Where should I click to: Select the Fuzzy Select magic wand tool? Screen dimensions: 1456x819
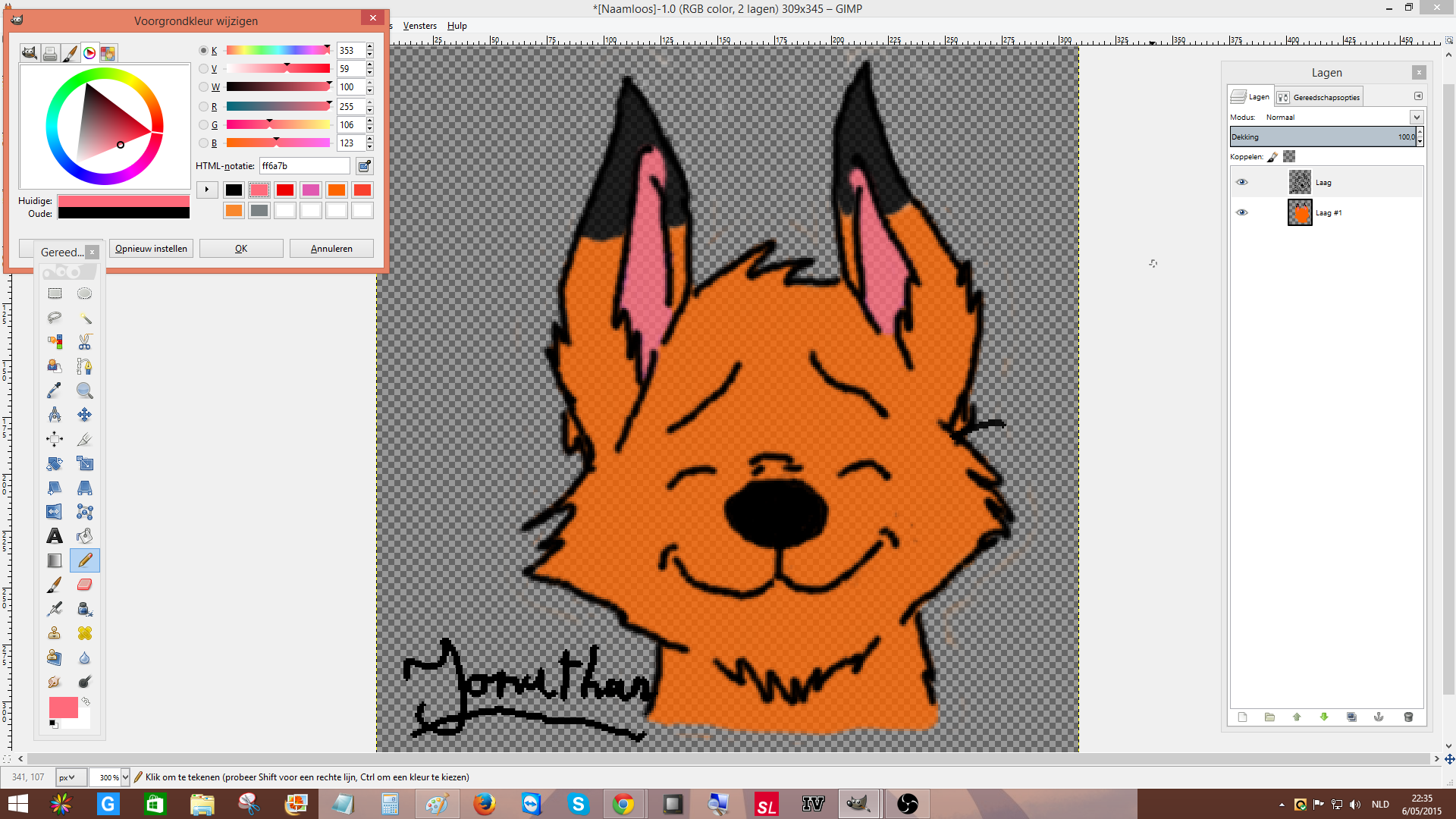click(x=85, y=318)
